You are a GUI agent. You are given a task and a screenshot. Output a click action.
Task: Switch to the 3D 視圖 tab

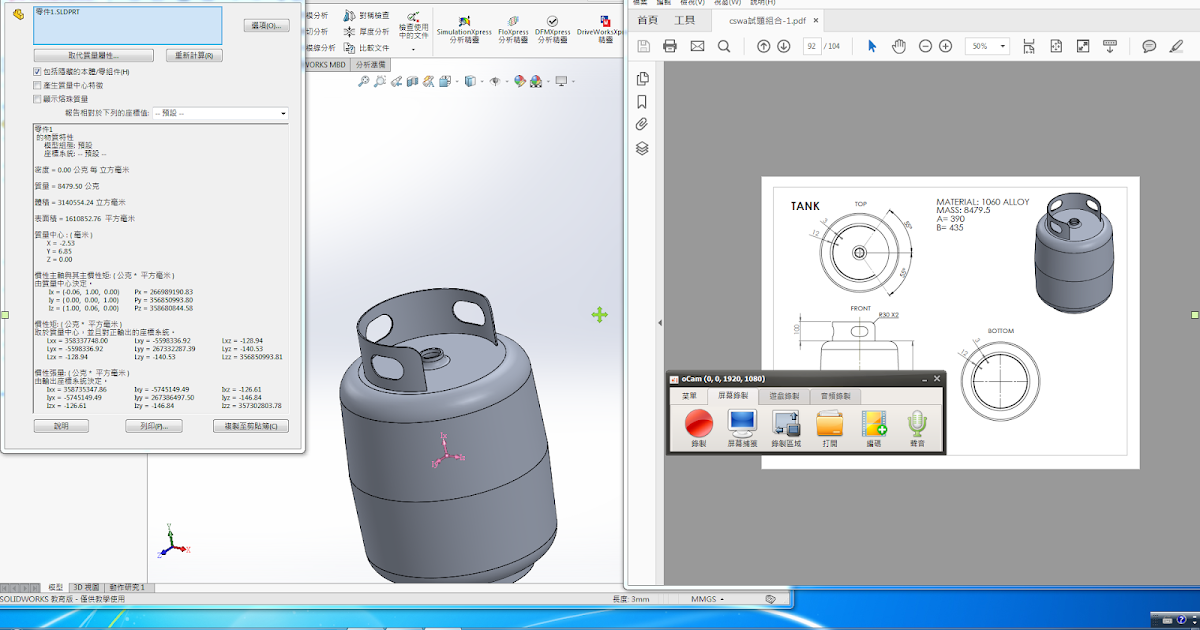click(86, 587)
